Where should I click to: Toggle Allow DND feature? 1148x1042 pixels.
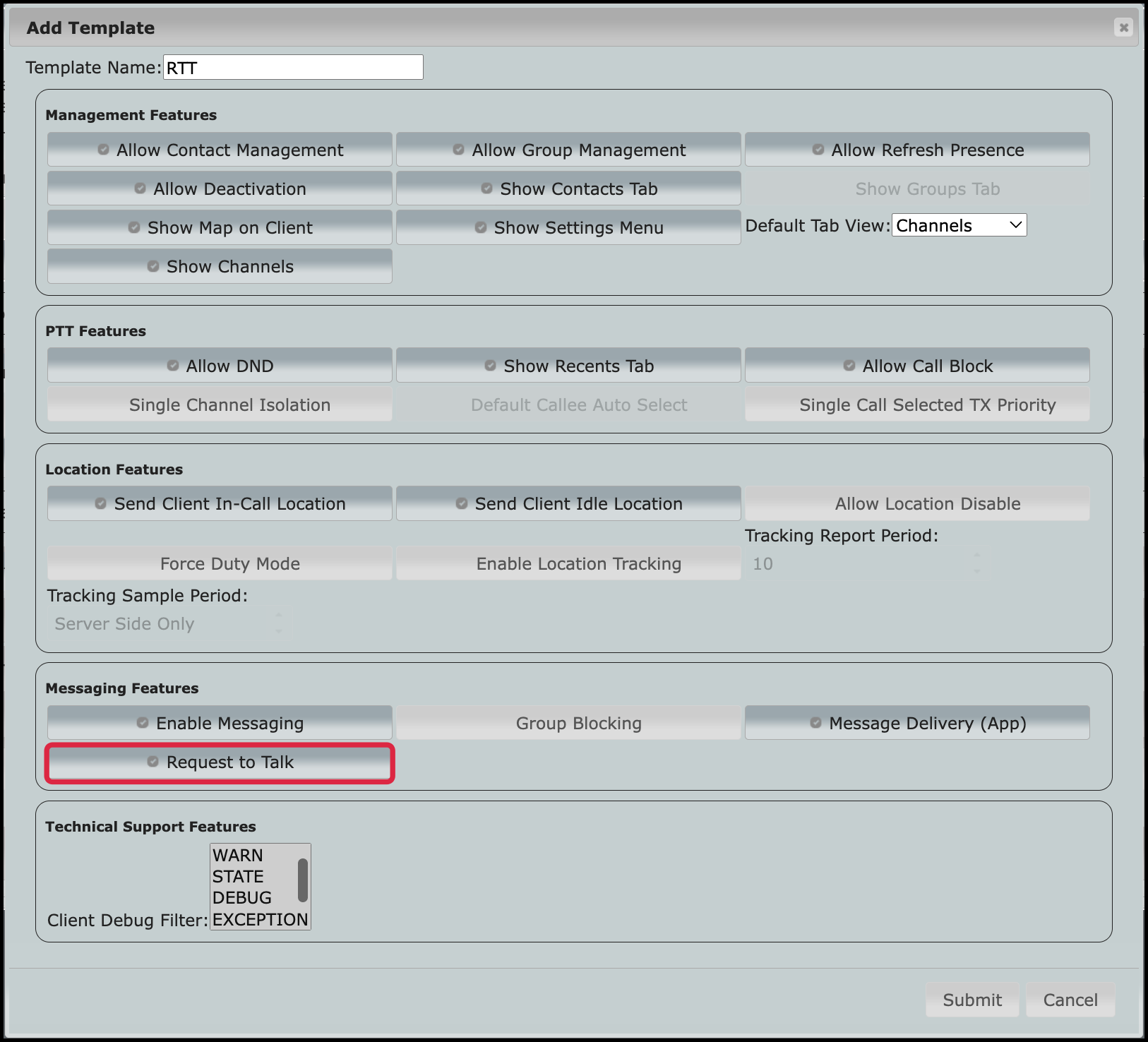(220, 366)
